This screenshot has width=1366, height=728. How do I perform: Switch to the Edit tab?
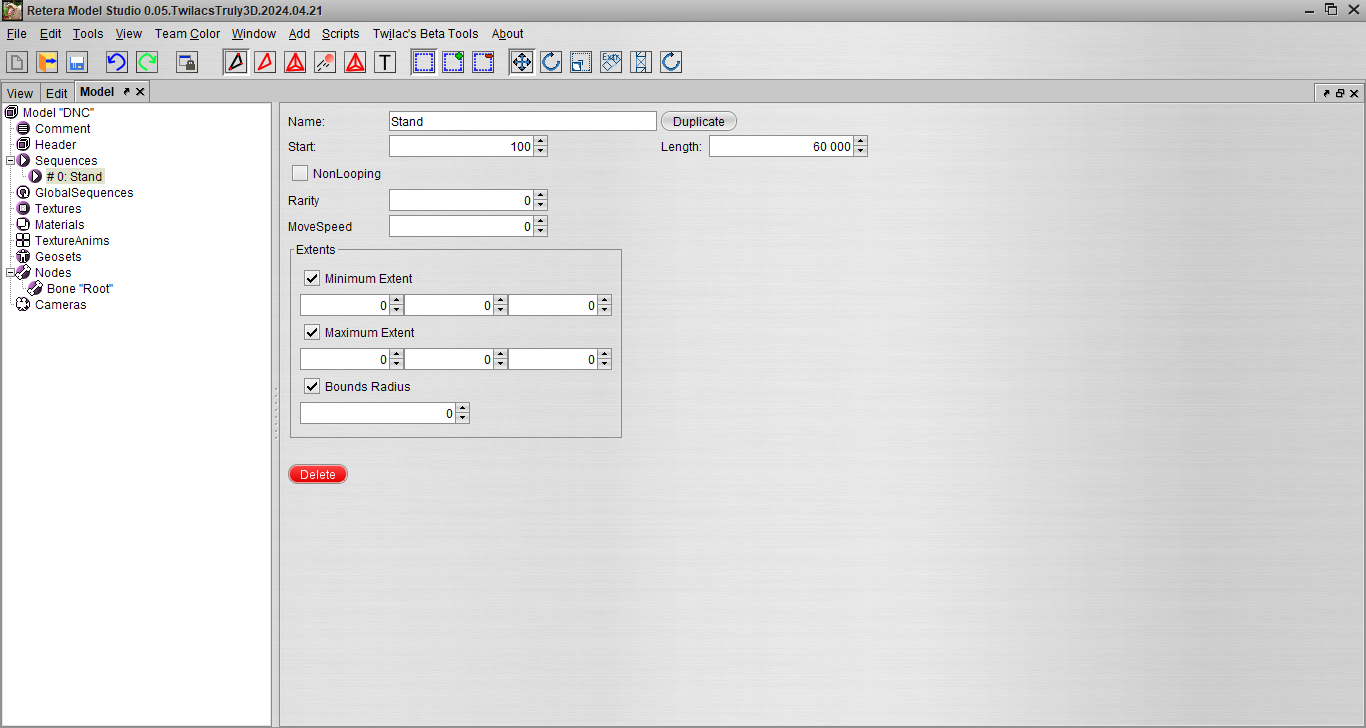(56, 93)
